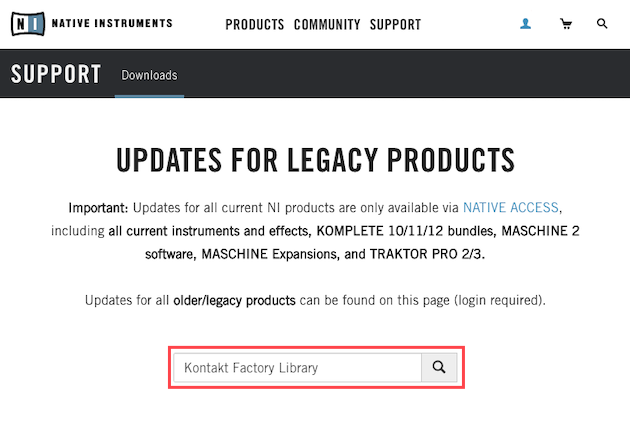Open the Community menu
The width and height of the screenshot is (630, 427).
click(x=327, y=25)
